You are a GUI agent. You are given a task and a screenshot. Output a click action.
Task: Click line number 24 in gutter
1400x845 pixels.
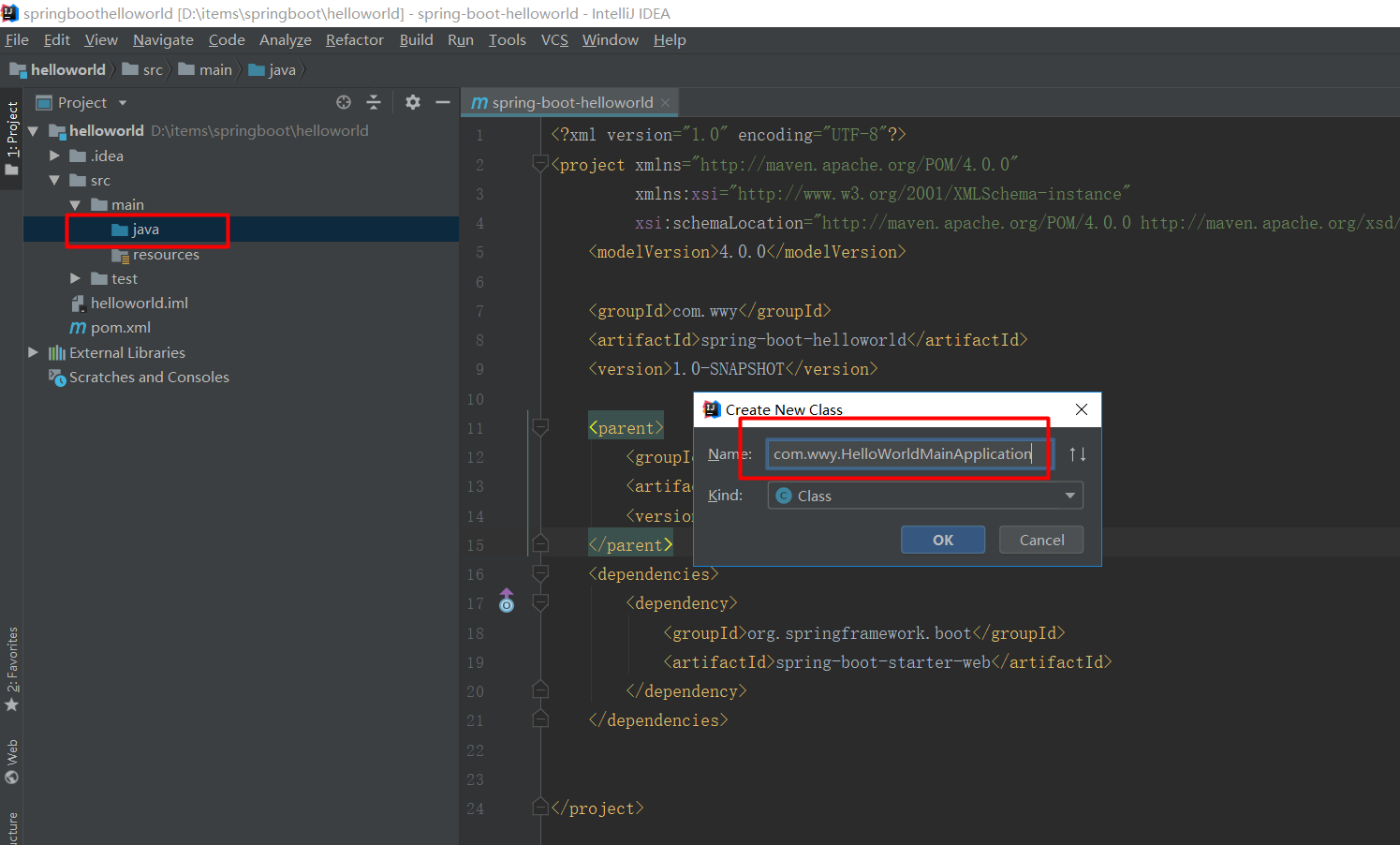476,808
